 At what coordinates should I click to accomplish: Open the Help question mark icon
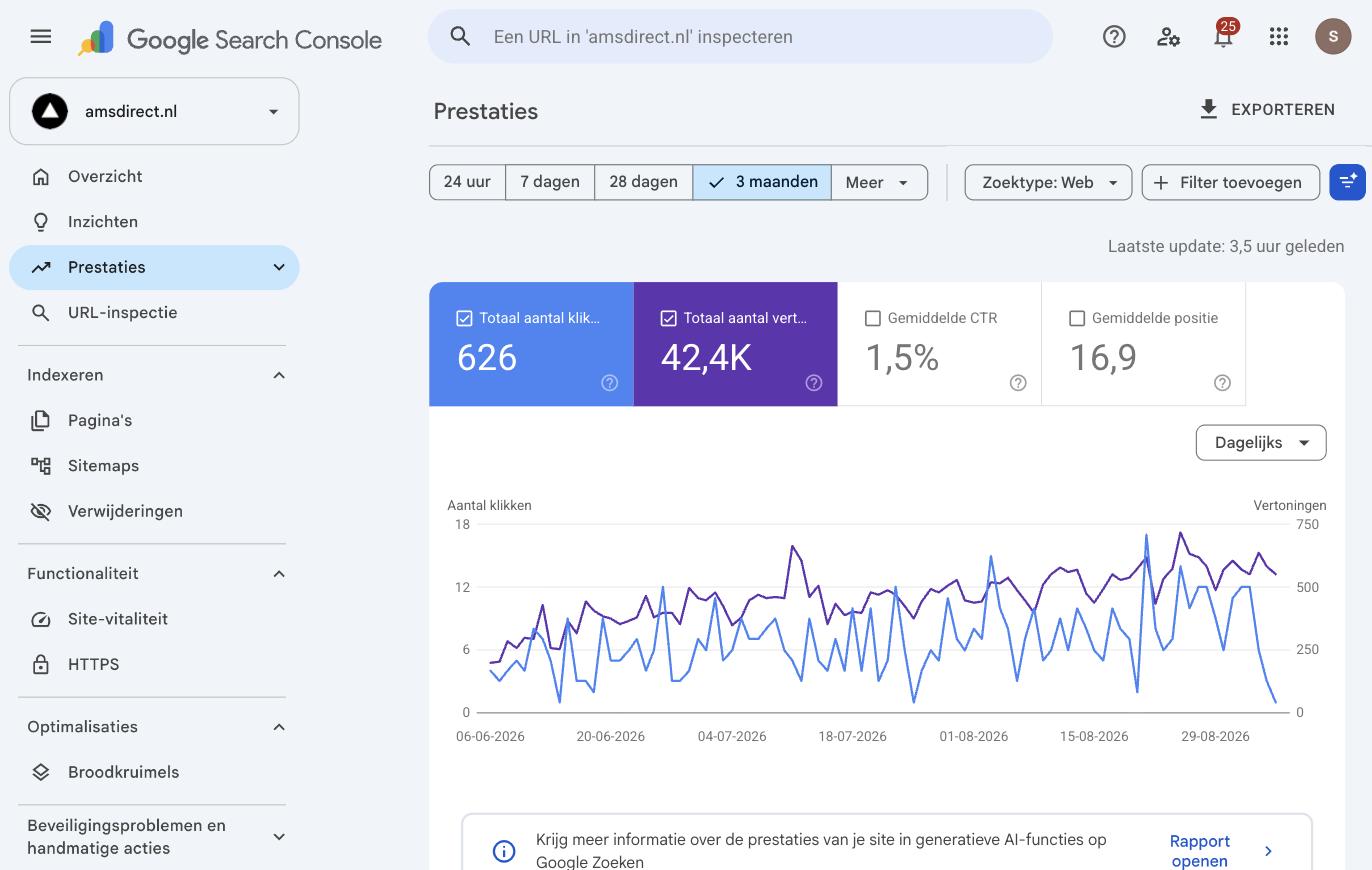tap(1114, 37)
